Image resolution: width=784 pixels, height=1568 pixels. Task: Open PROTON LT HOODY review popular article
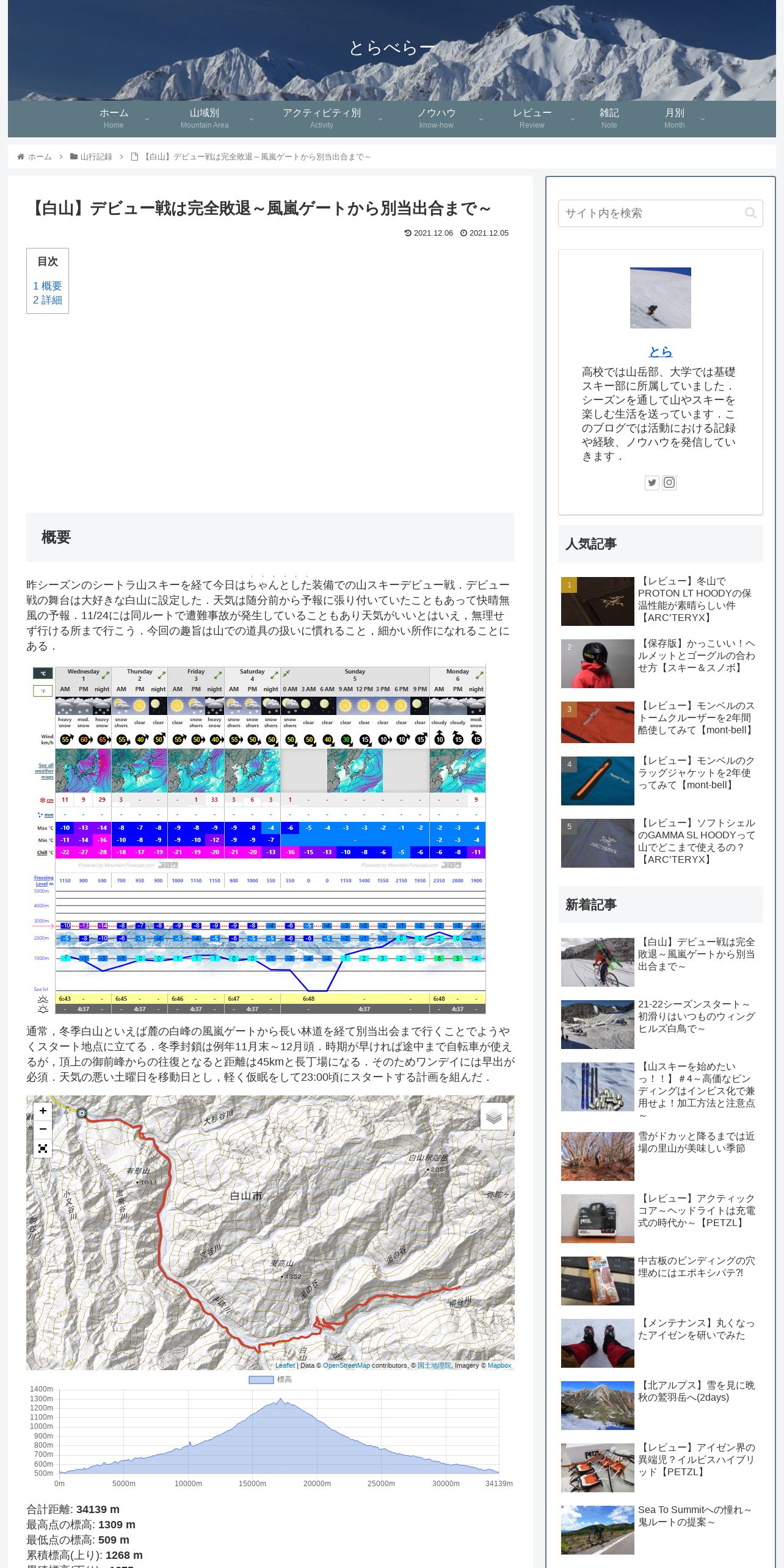[661, 601]
